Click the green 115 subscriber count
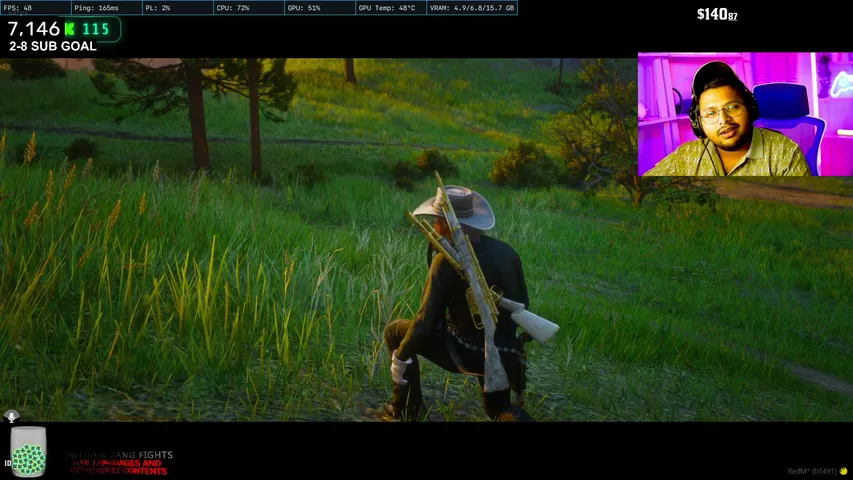Viewport: 853px width, 480px height. tap(96, 29)
